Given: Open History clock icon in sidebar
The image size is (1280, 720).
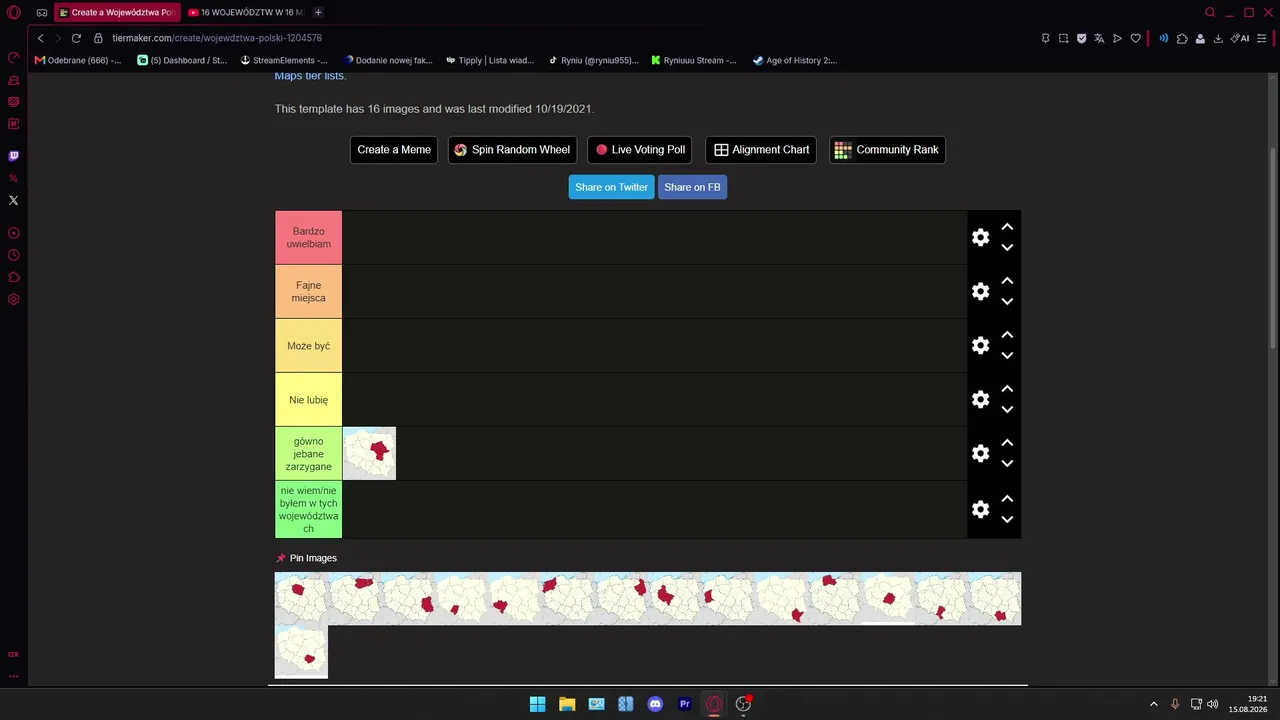Looking at the screenshot, I should coord(14,255).
